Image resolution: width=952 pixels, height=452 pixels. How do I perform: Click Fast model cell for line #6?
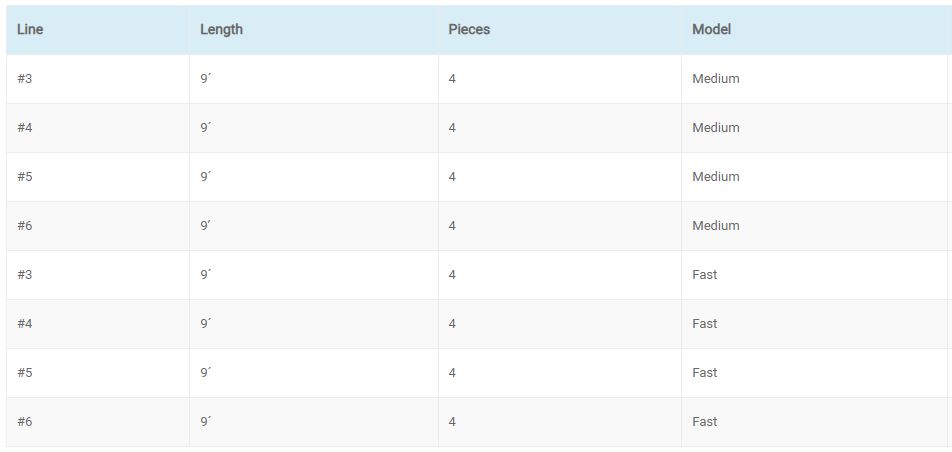(815, 422)
